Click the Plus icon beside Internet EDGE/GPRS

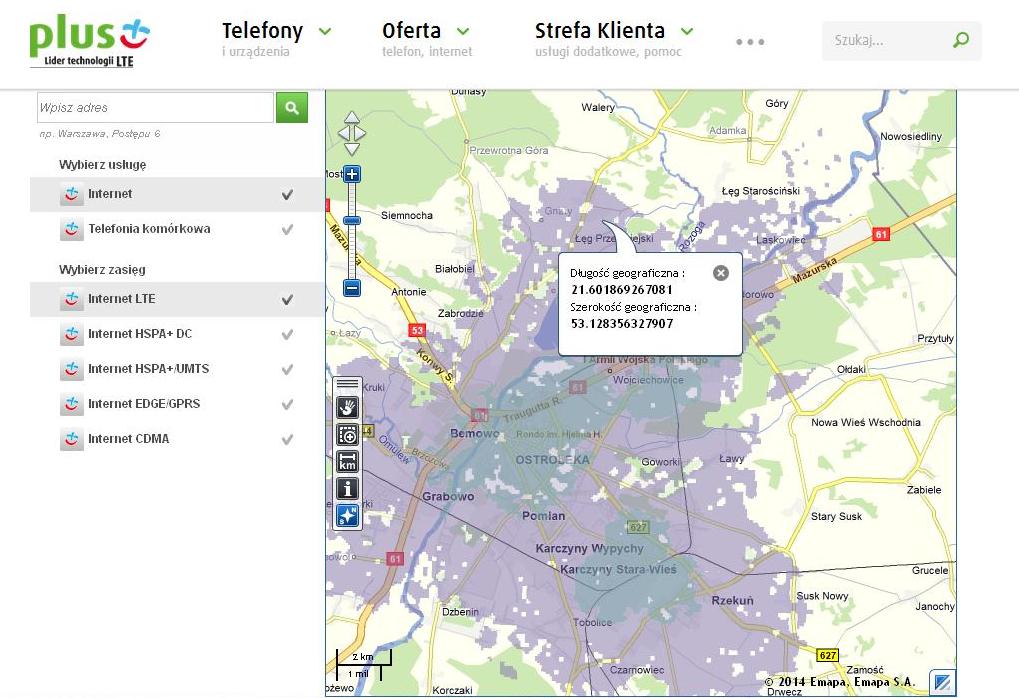[x=71, y=404]
